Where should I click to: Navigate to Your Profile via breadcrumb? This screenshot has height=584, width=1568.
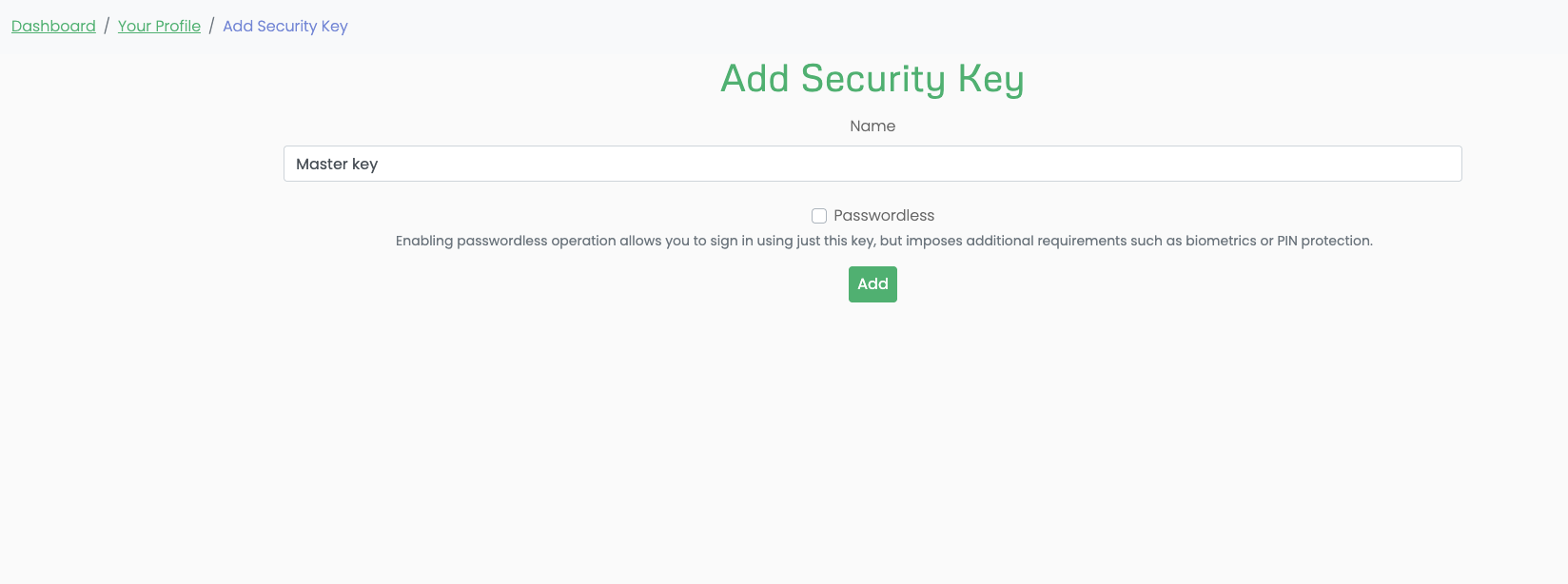(x=159, y=26)
